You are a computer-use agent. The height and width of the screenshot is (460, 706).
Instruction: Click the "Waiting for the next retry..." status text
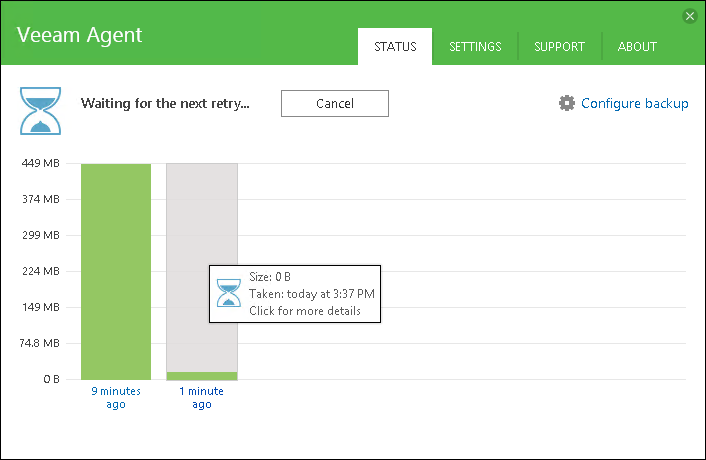tap(165, 103)
